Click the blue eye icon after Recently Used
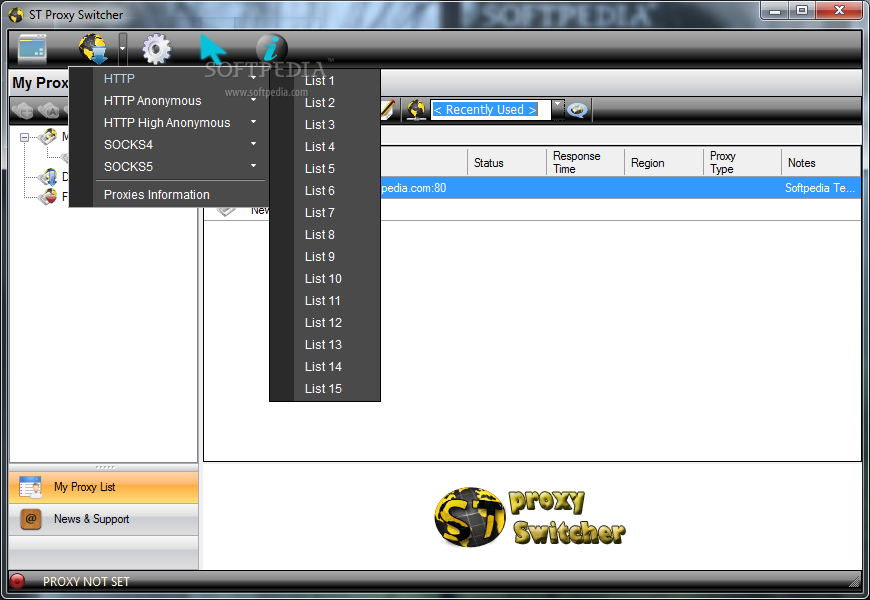The width and height of the screenshot is (870, 600). click(x=578, y=110)
